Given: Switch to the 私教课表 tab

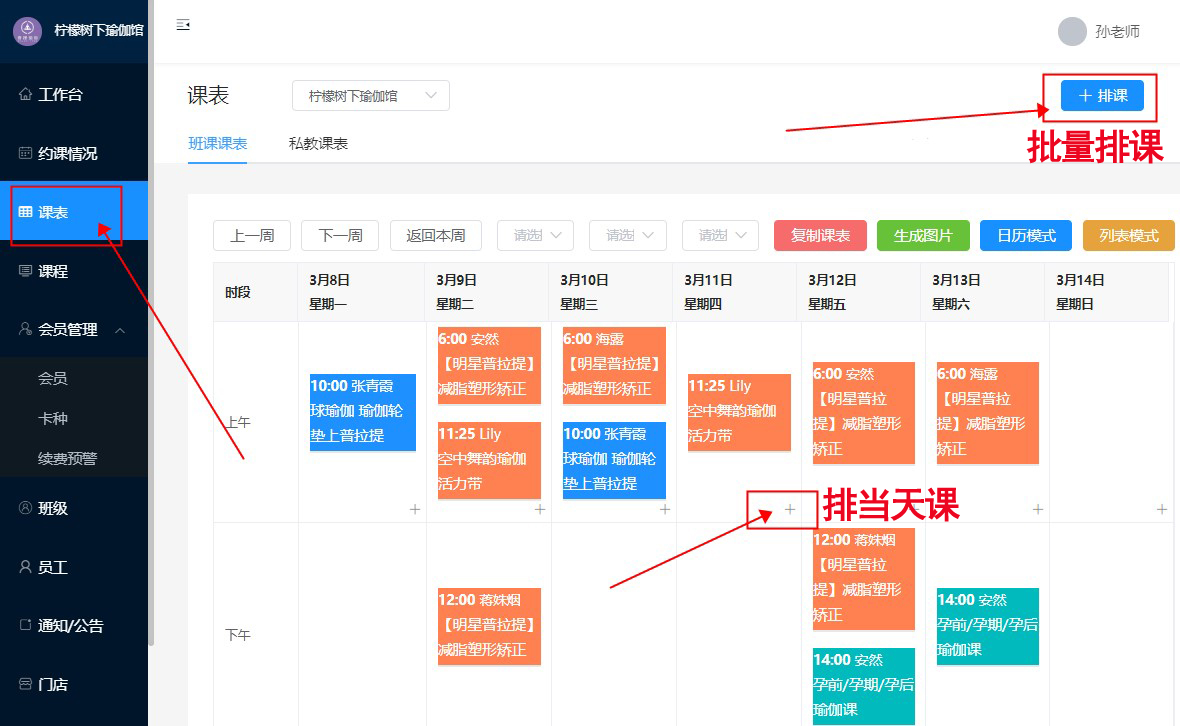Looking at the screenshot, I should coord(318,144).
